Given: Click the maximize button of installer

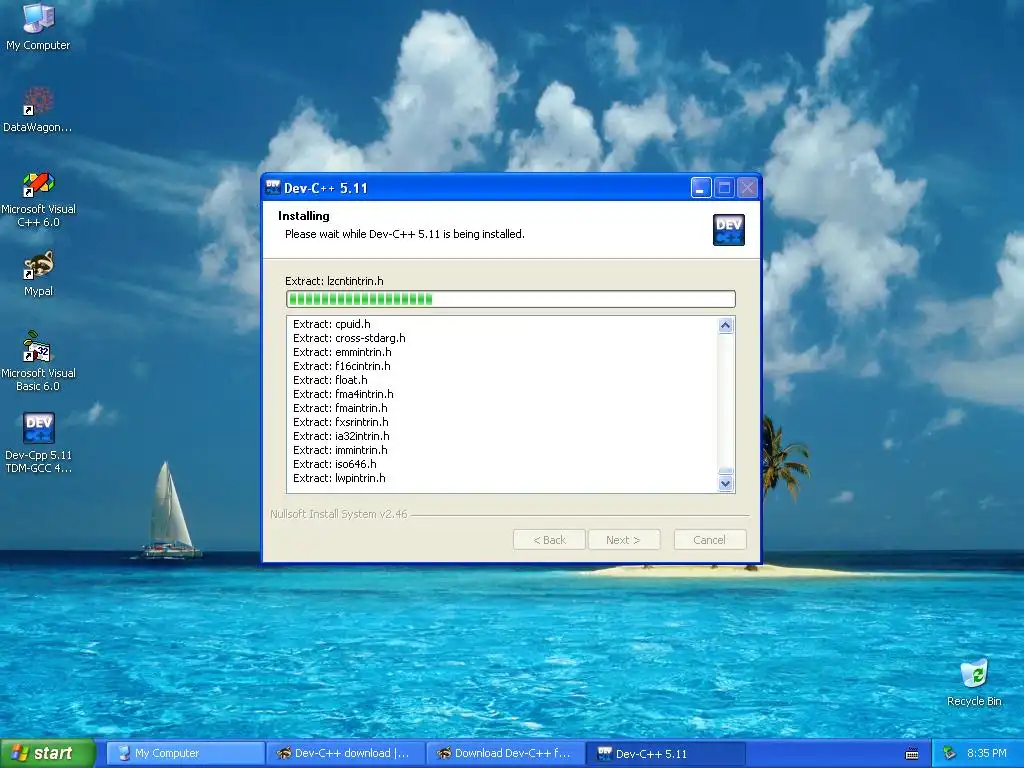Looking at the screenshot, I should 724,188.
